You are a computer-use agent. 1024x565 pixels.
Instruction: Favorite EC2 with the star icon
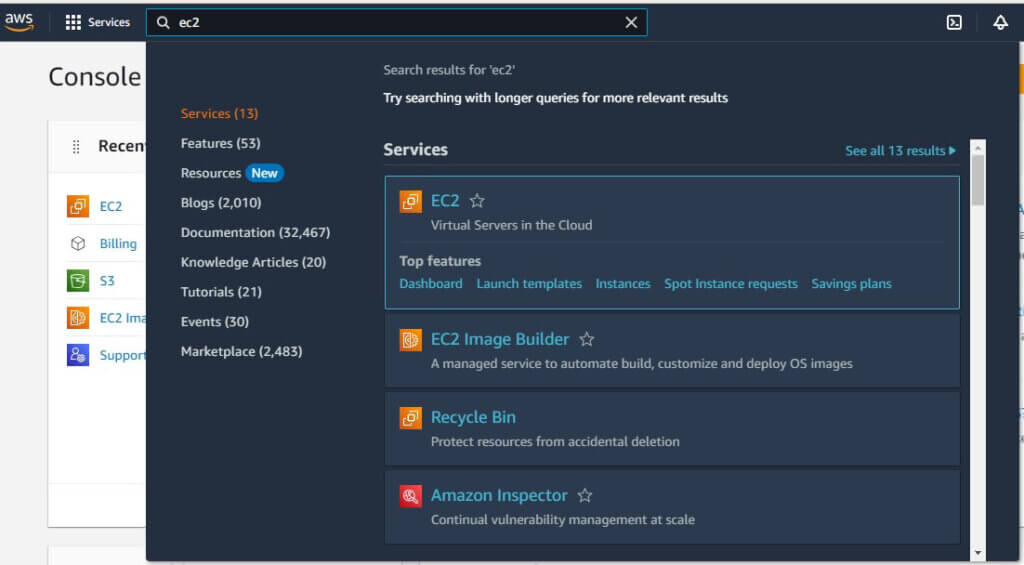[477, 201]
